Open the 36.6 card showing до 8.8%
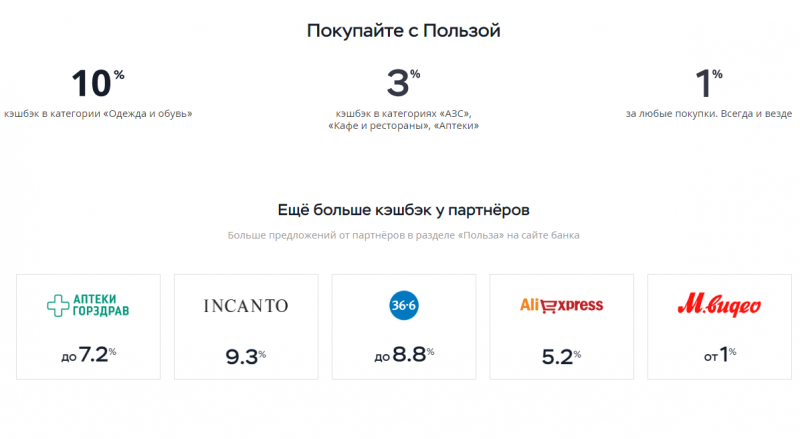The height and width of the screenshot is (439, 800). [x=404, y=327]
